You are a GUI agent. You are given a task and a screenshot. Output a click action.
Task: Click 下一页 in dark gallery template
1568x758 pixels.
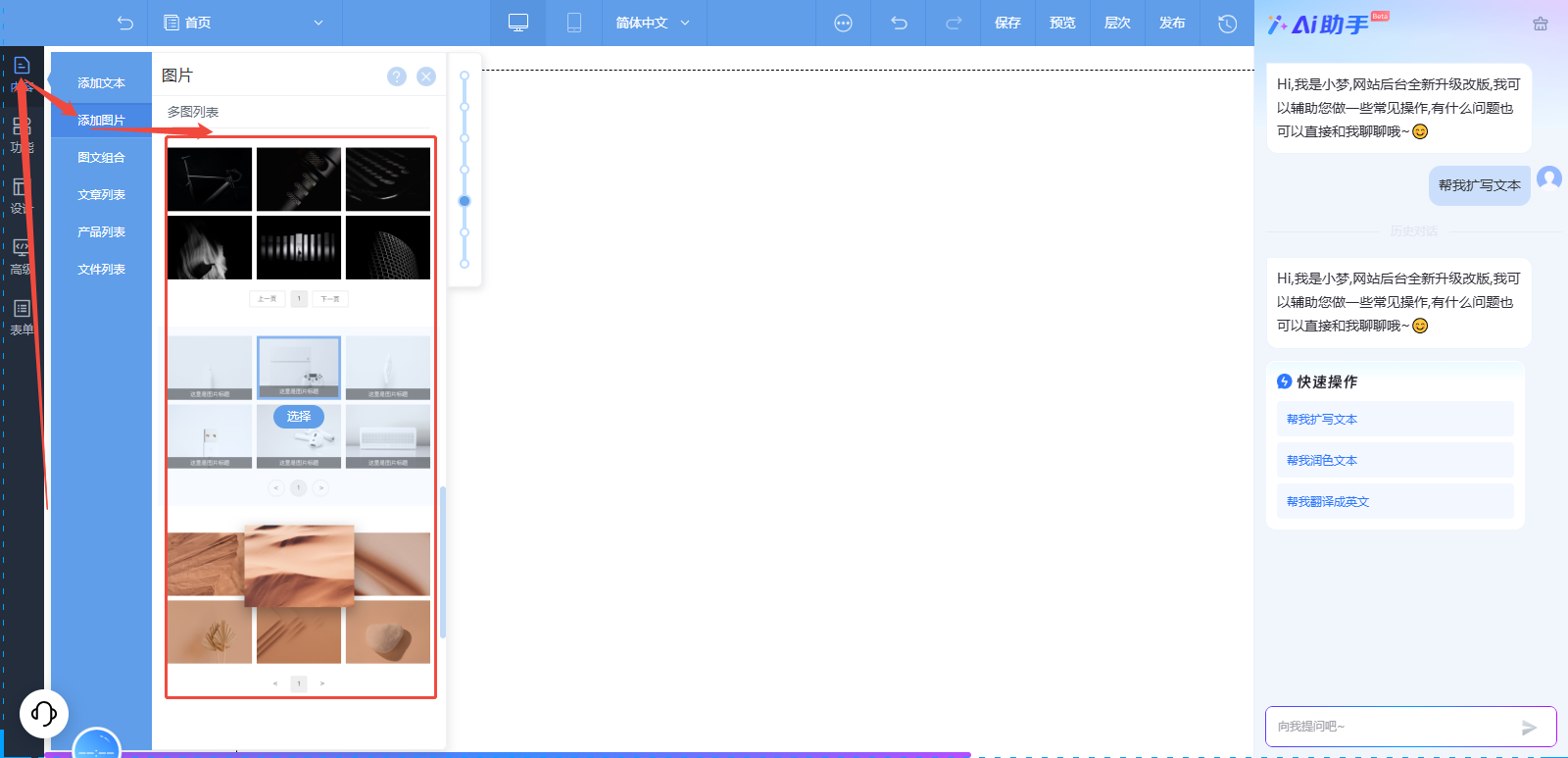click(x=330, y=298)
